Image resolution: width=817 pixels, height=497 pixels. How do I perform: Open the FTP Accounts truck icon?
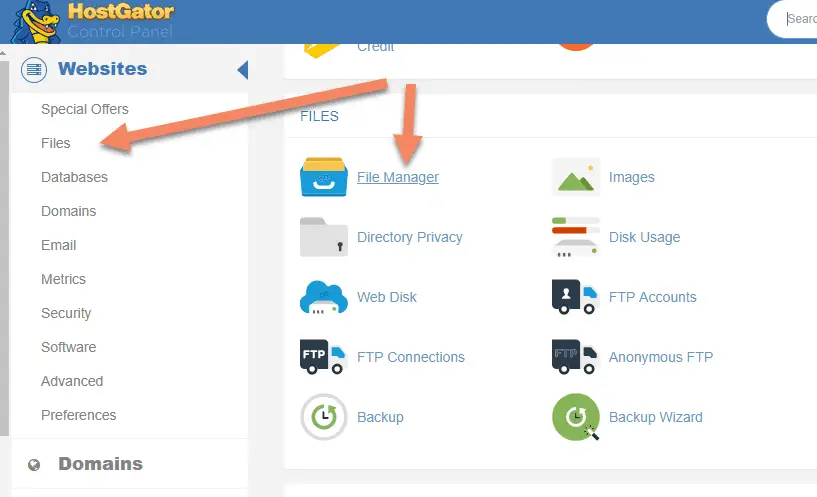coord(576,297)
